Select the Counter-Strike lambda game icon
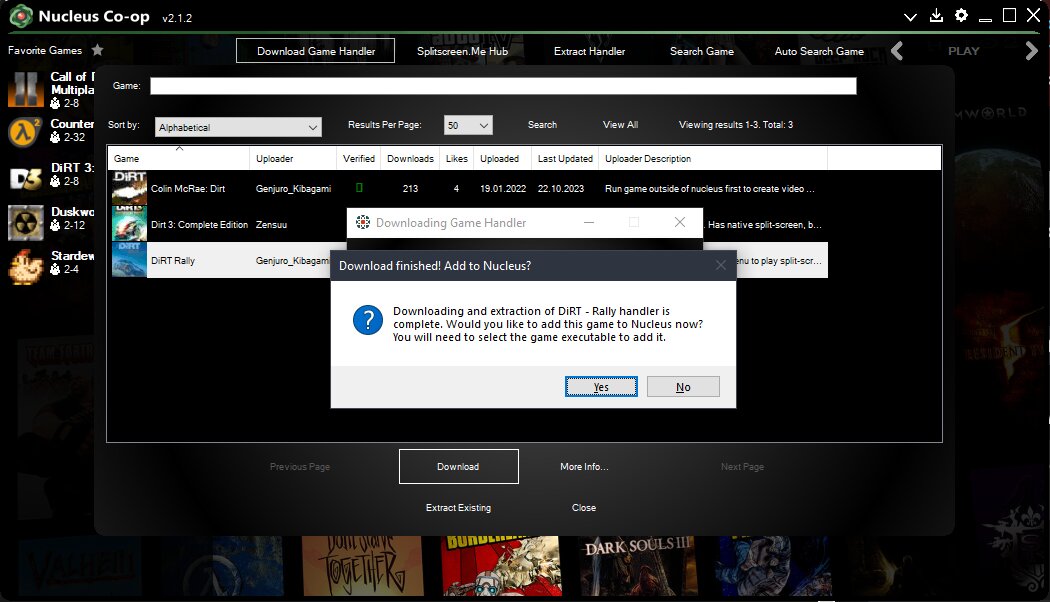The width and height of the screenshot is (1050, 602). tap(24, 132)
